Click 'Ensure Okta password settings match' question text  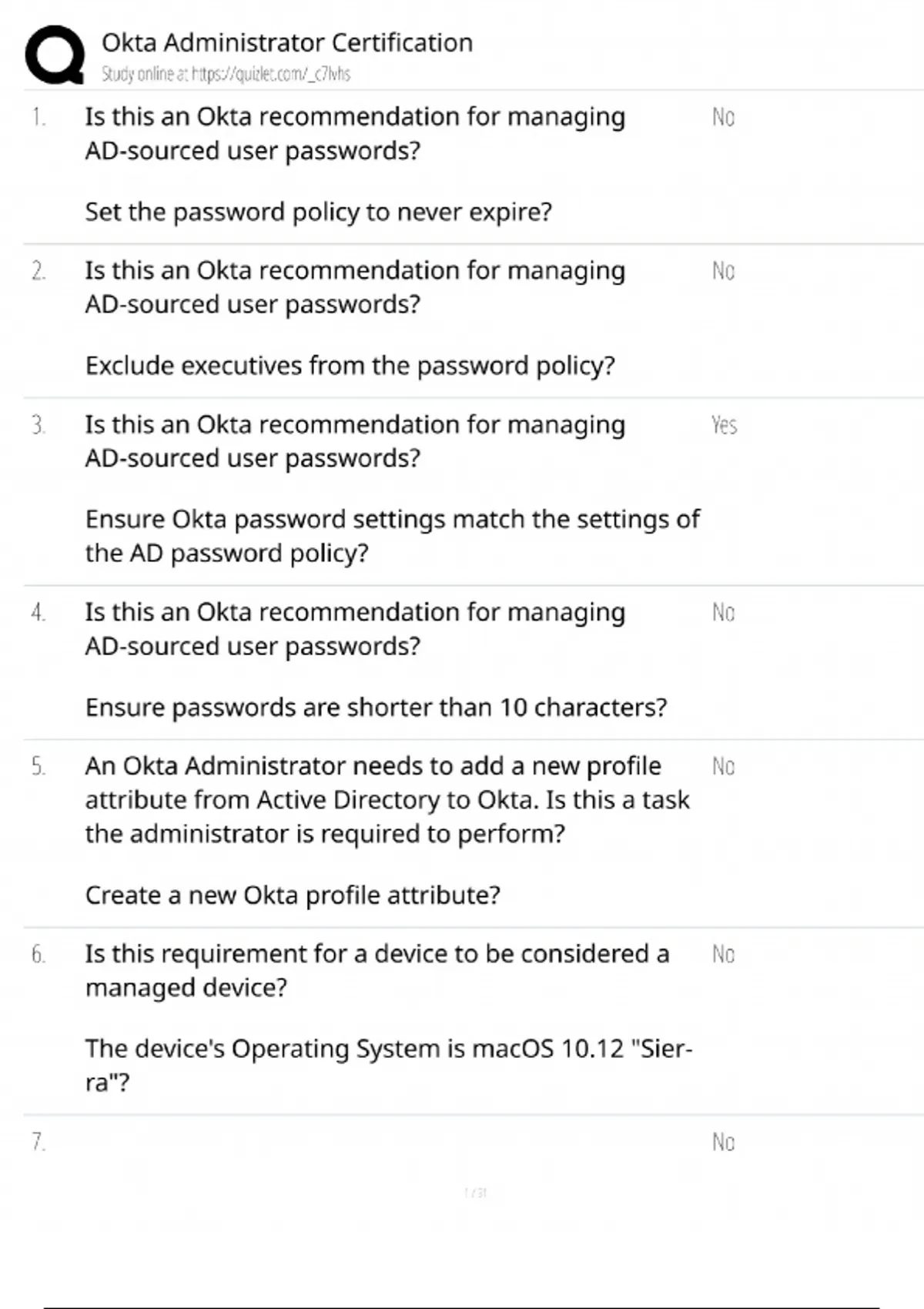click(393, 536)
